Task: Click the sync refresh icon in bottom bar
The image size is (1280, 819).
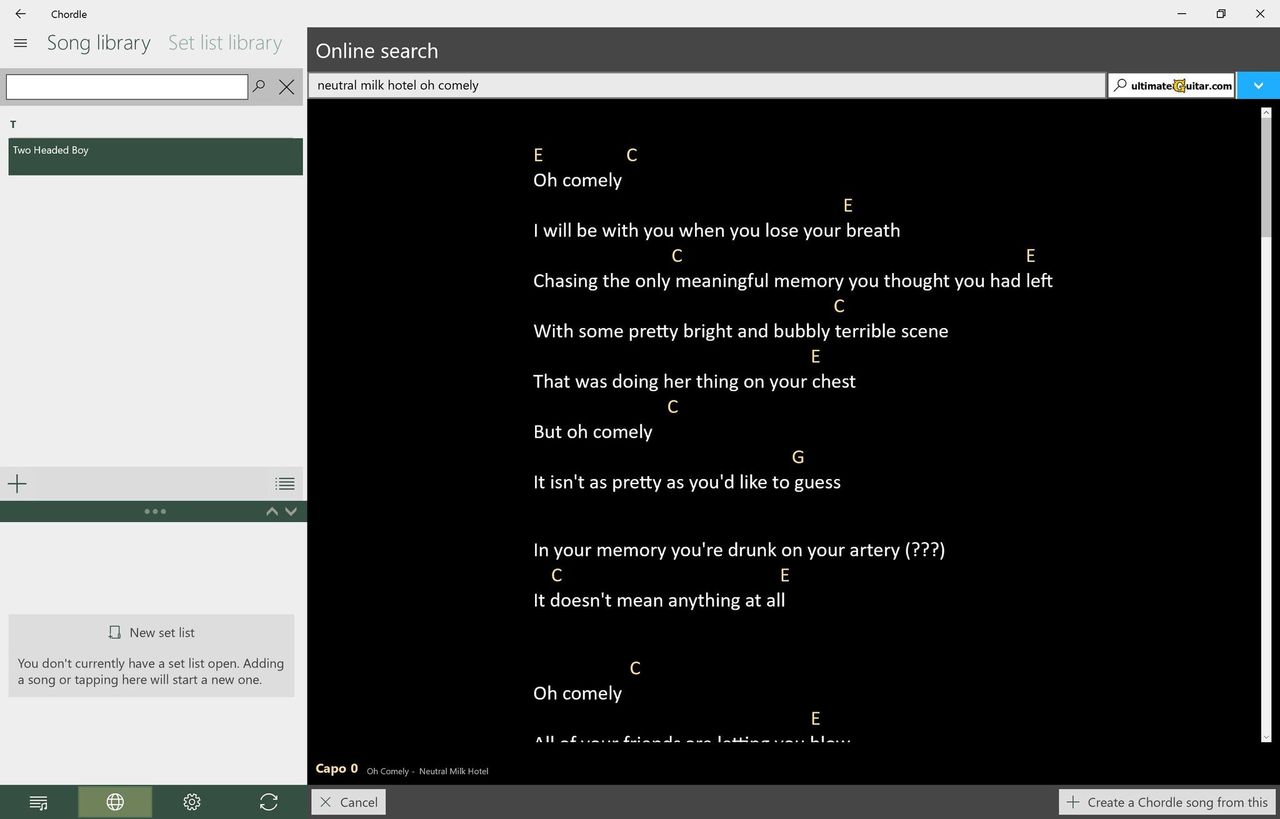Action: [268, 802]
